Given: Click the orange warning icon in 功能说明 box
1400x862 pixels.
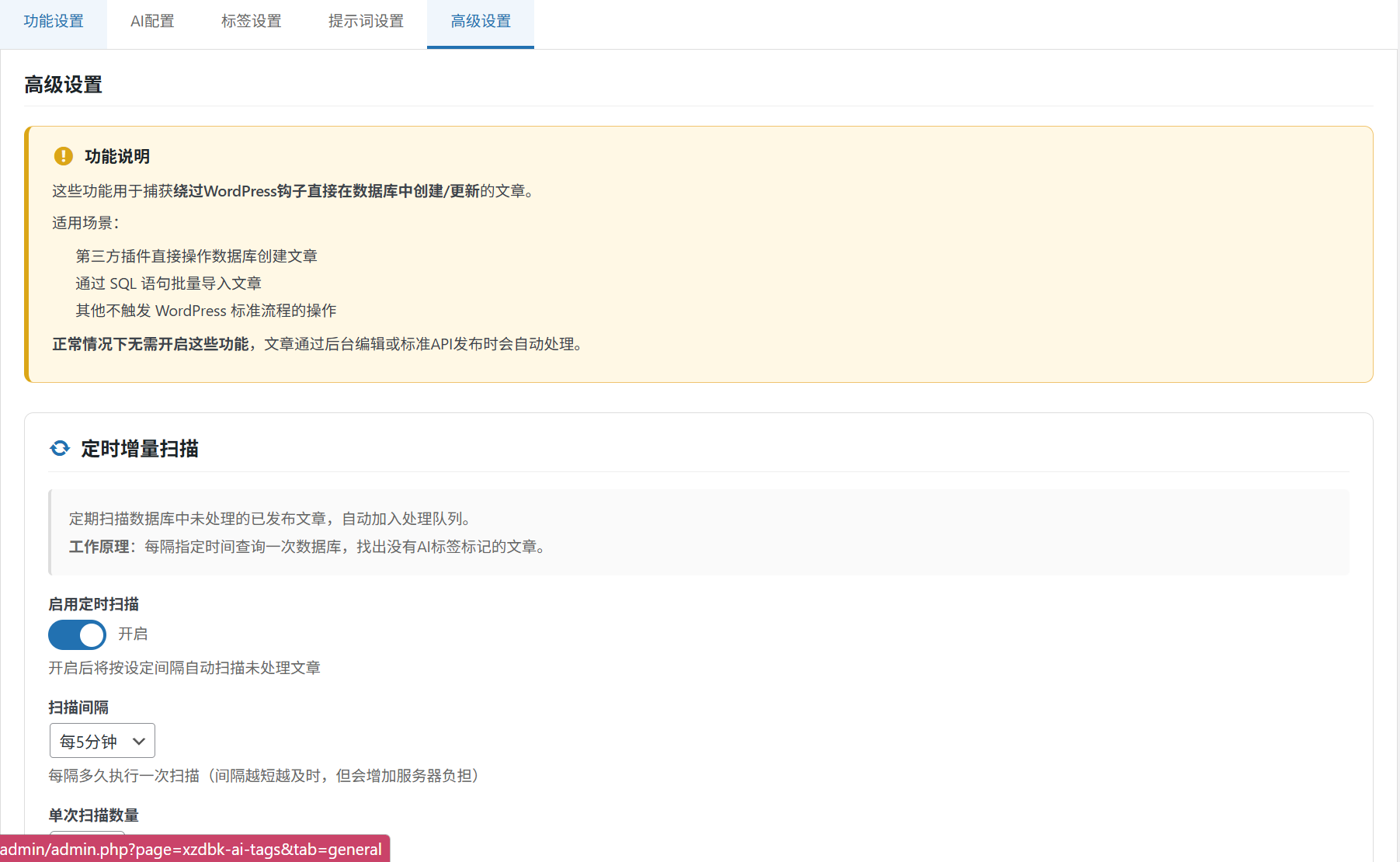Looking at the screenshot, I should (63, 156).
